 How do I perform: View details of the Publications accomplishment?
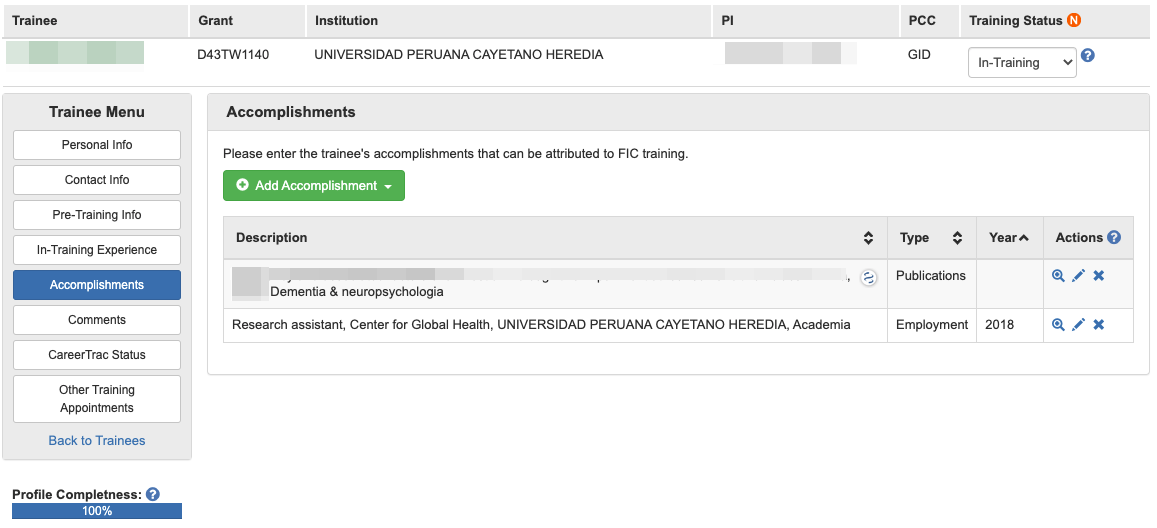pos(1058,276)
